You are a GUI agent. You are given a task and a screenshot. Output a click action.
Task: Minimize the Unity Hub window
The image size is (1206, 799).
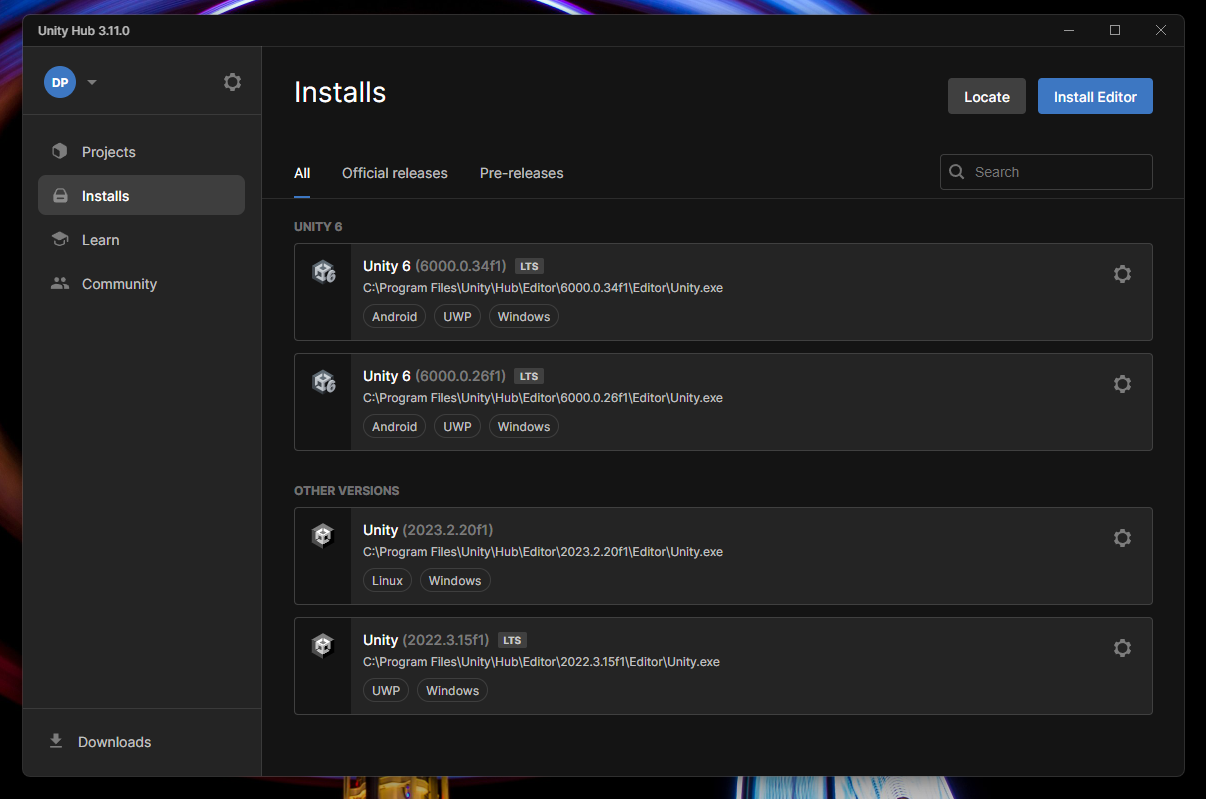tap(1069, 30)
